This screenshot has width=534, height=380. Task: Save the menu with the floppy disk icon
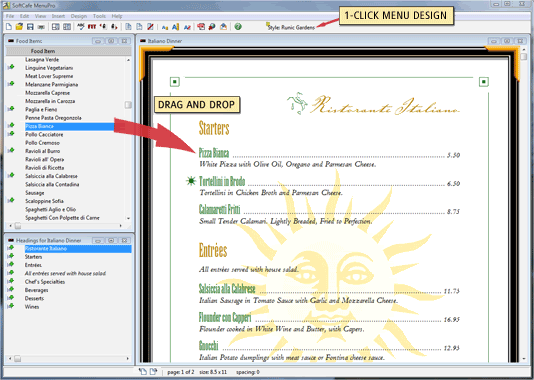[x=30, y=27]
